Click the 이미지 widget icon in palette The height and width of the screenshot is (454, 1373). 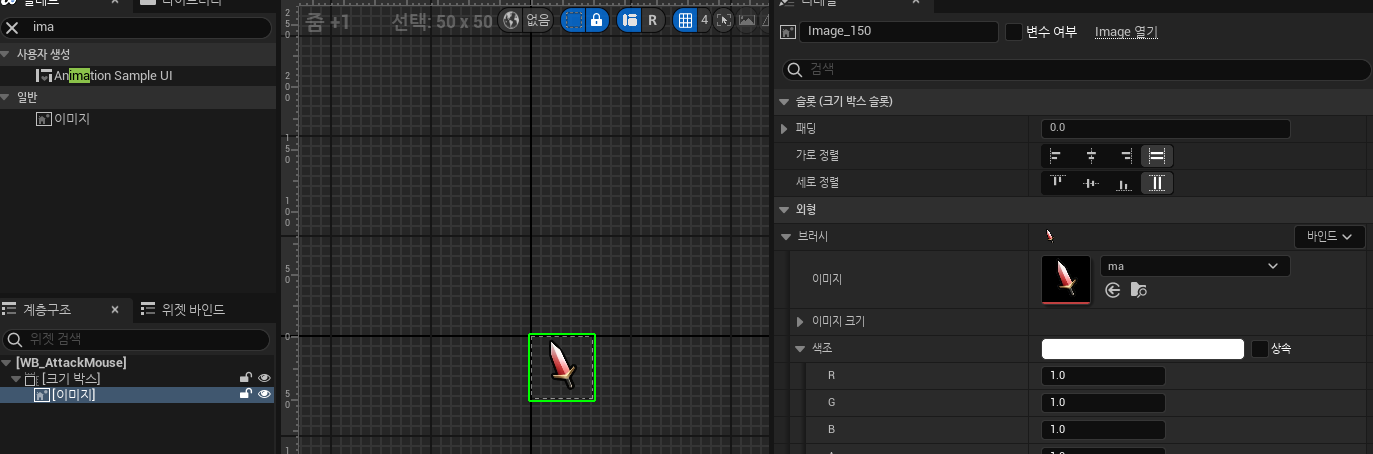43,119
